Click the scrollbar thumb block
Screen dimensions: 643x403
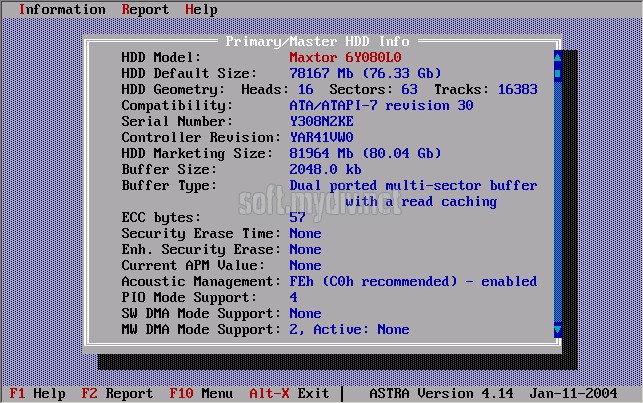[558, 74]
